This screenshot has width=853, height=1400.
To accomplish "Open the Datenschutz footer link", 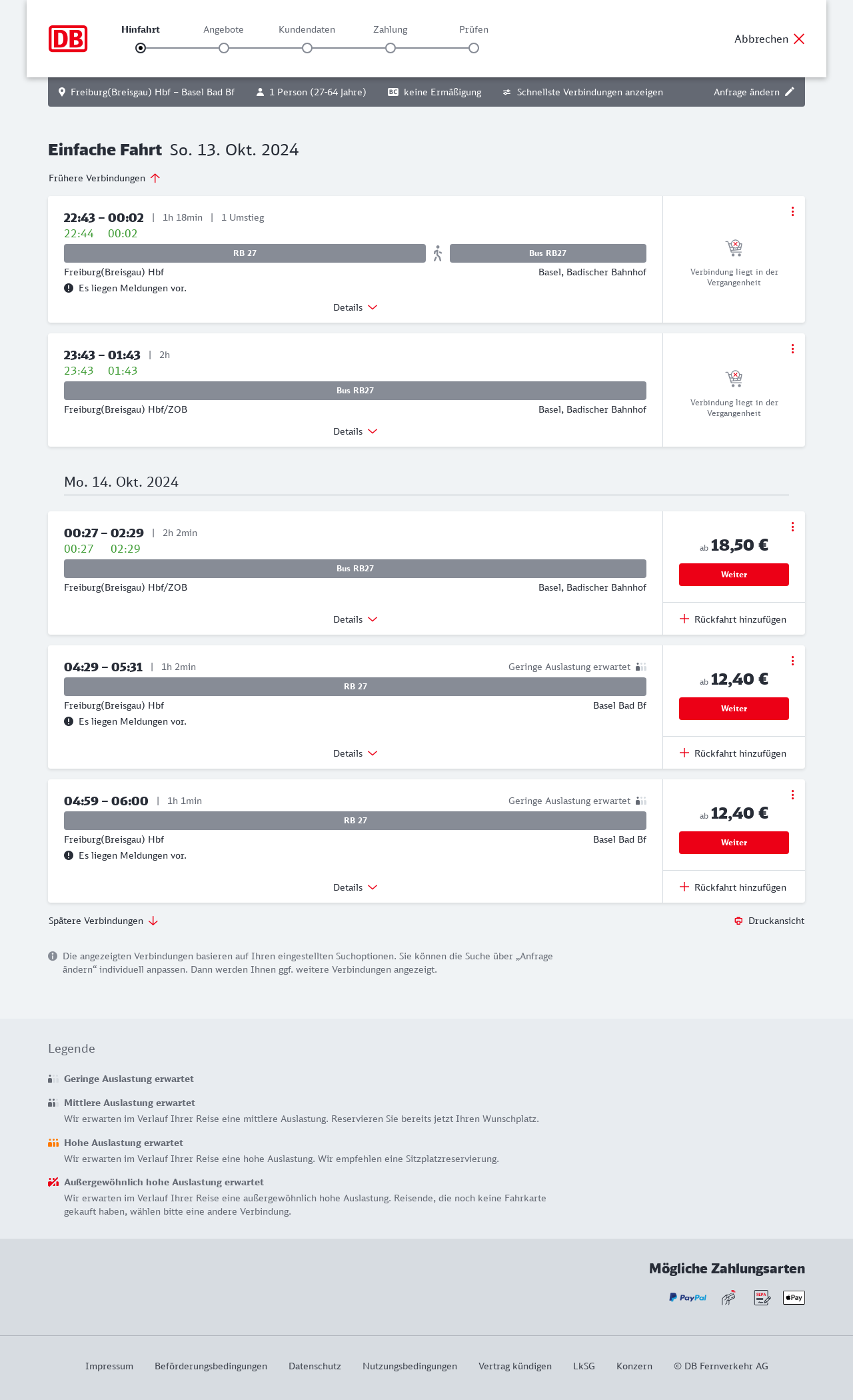I will 315,1366.
